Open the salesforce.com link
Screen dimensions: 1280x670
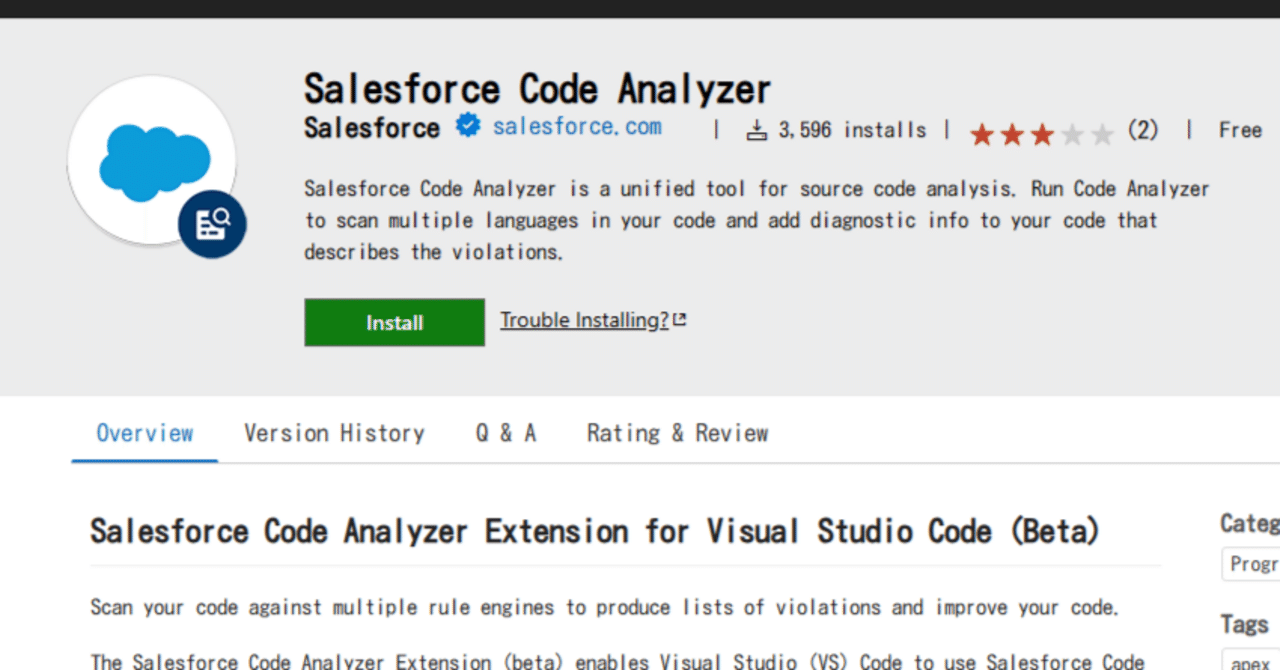[577, 127]
